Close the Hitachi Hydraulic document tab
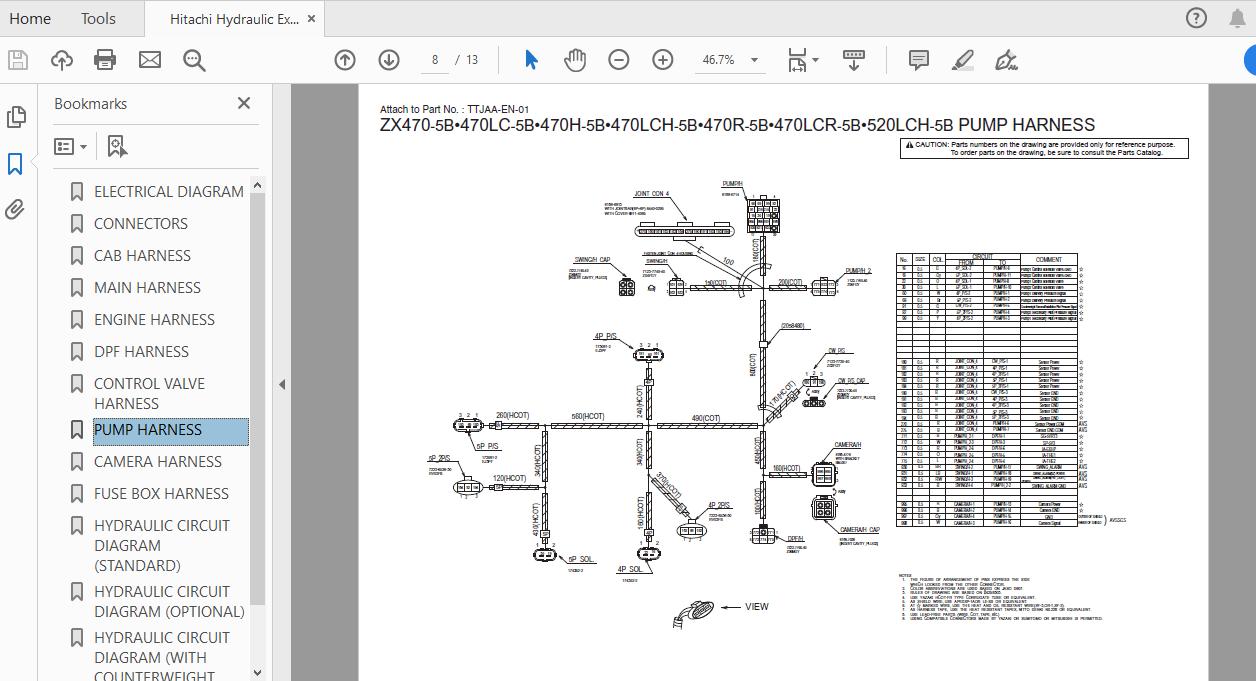The height and width of the screenshot is (681, 1256). coord(312,19)
